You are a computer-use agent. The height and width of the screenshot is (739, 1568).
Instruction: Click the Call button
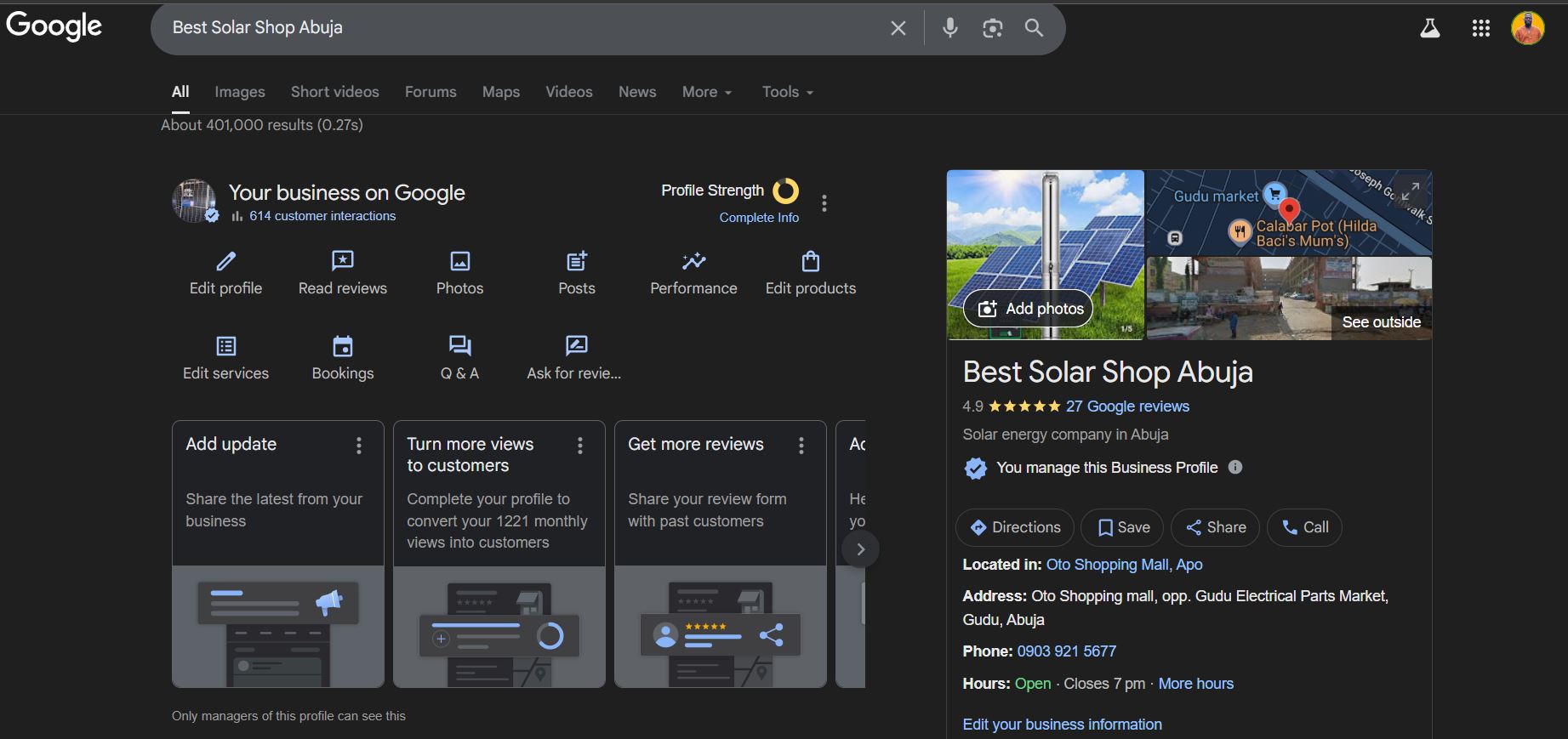click(1304, 527)
